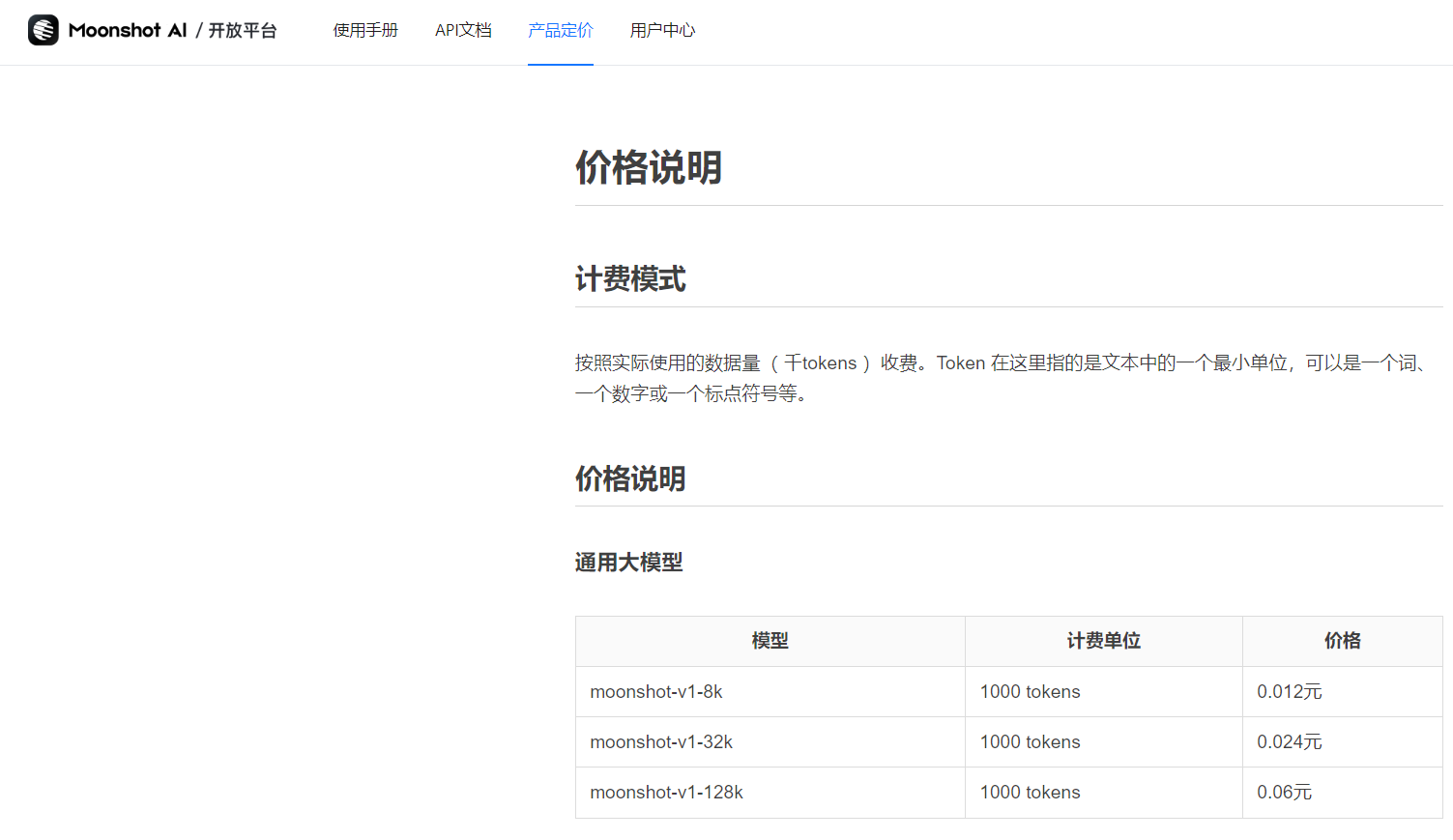Click the 模型 column header

[770, 641]
